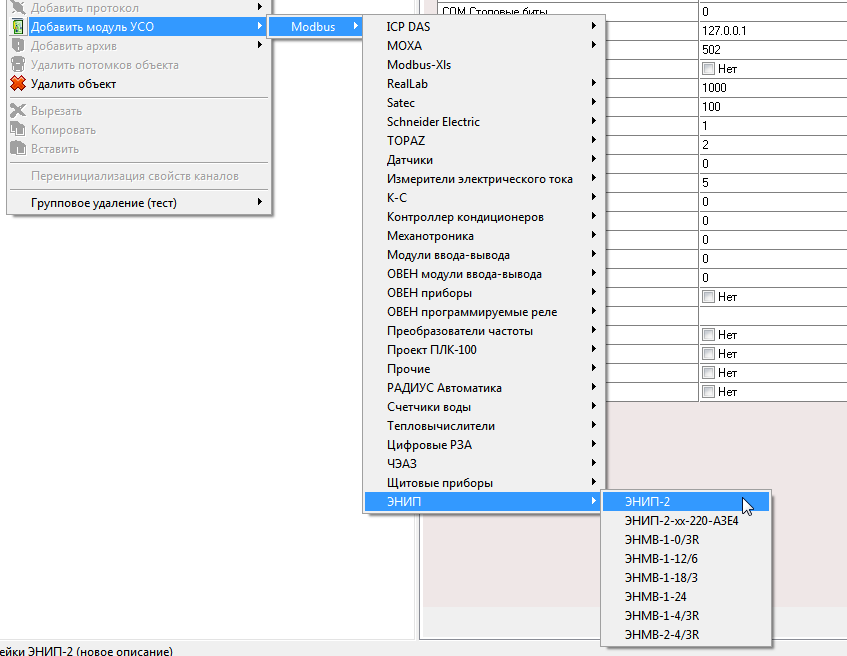Edit the port value 502
Image resolution: width=847 pixels, height=656 pixels.
click(773, 50)
